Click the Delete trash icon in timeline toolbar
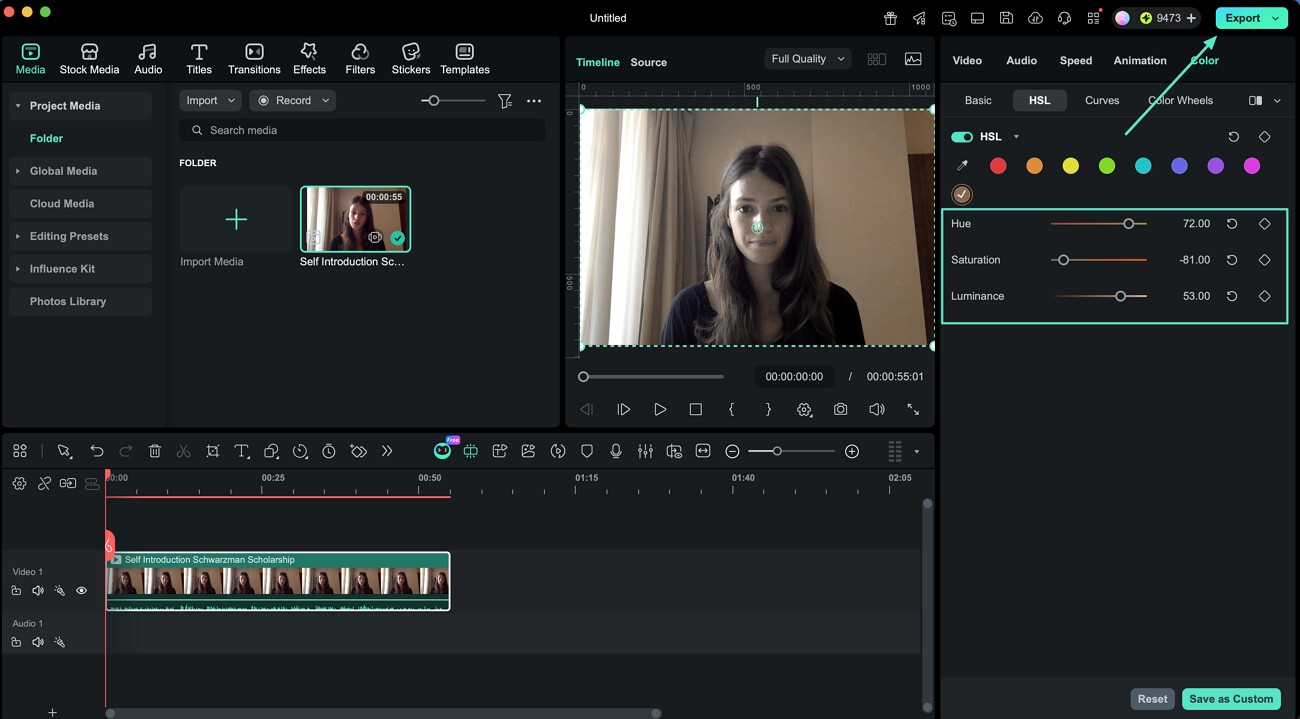The height and width of the screenshot is (719, 1300). [x=154, y=451]
